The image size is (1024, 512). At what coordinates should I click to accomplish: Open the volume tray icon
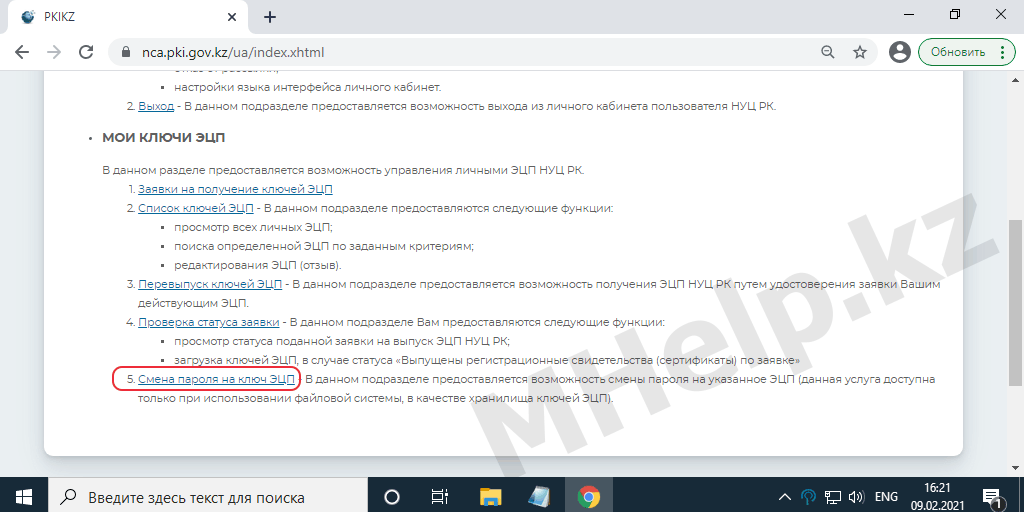point(856,497)
